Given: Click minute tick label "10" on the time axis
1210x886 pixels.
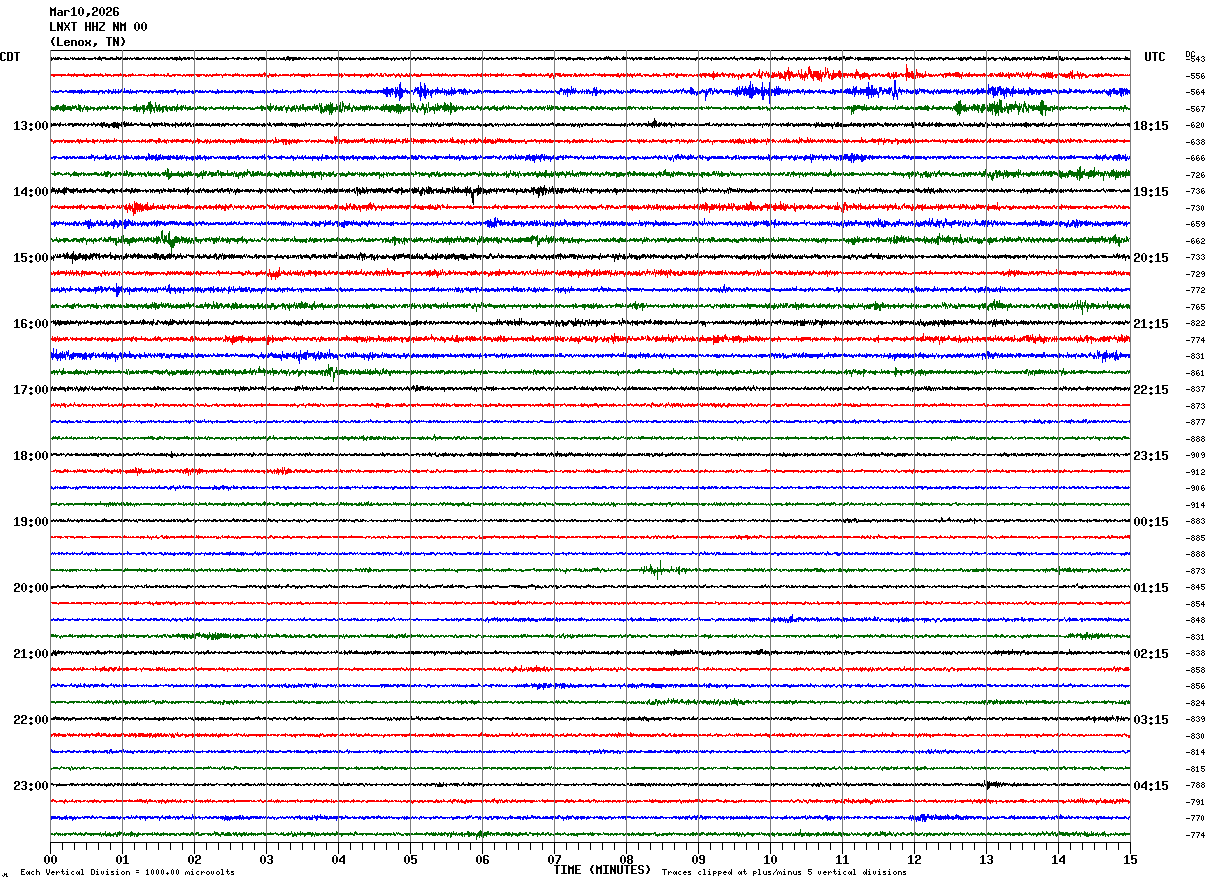Looking at the screenshot, I should 770,859.
